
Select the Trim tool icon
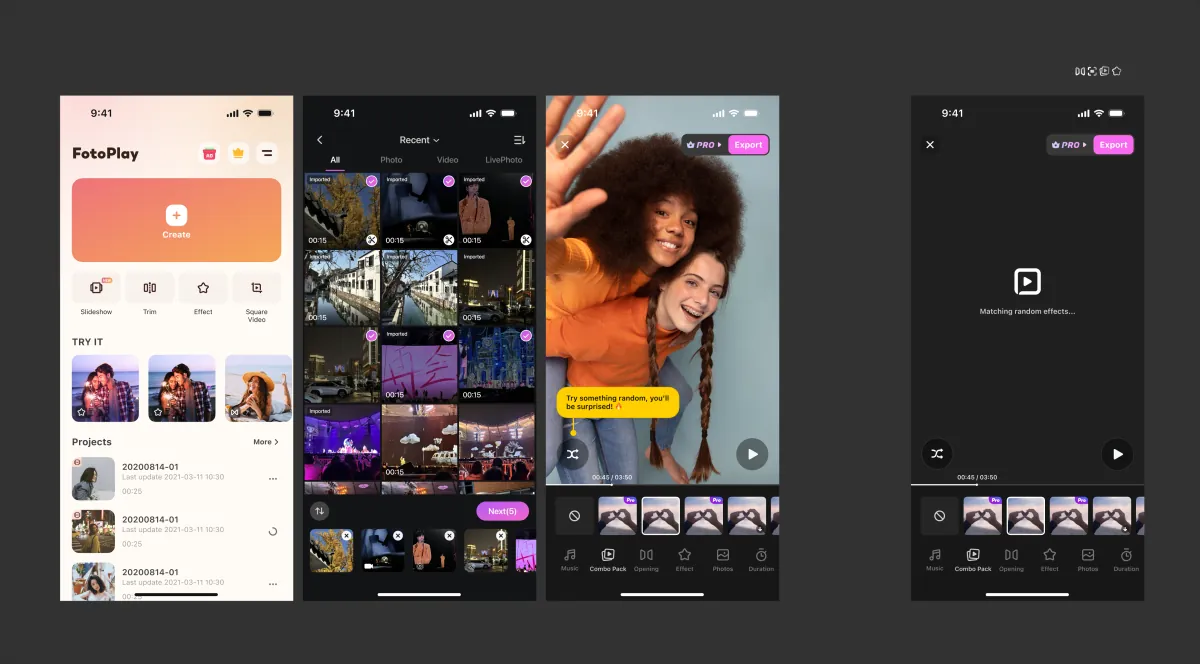coord(150,288)
